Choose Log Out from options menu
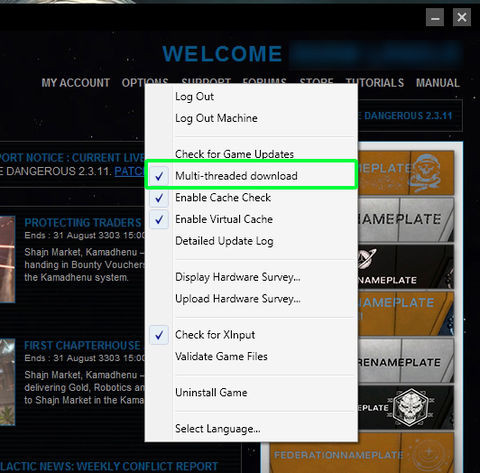The width and height of the screenshot is (480, 473). [251, 97]
